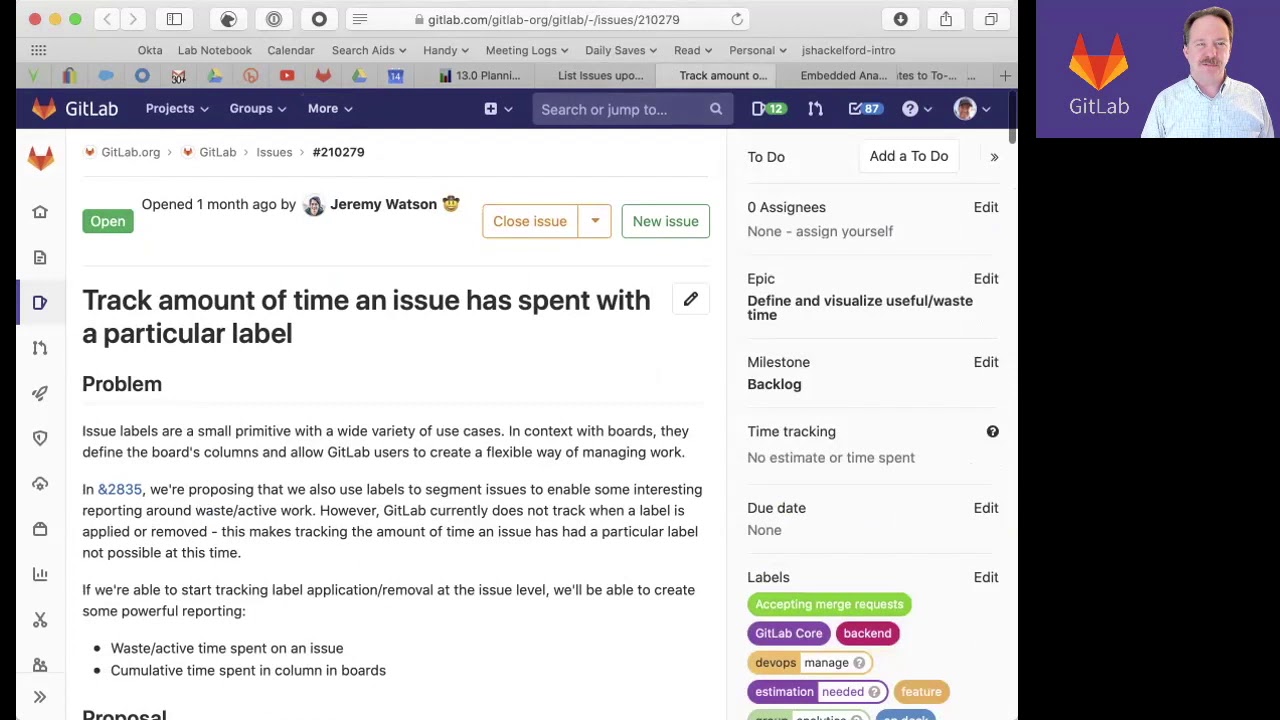Viewport: 1280px width, 720px height.
Task: Open To-Do list counter showing 87
Action: 865,109
